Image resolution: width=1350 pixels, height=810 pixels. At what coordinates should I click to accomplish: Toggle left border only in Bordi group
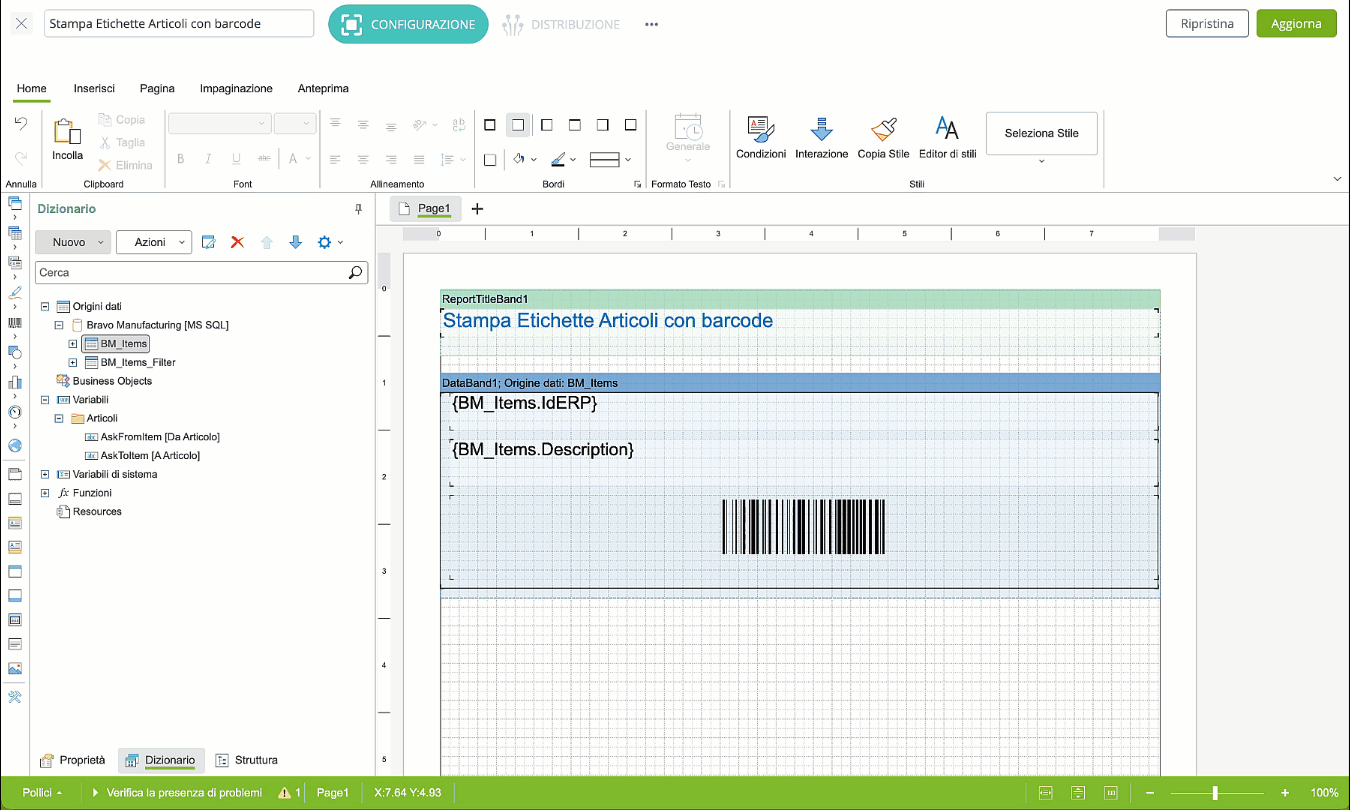tap(546, 125)
